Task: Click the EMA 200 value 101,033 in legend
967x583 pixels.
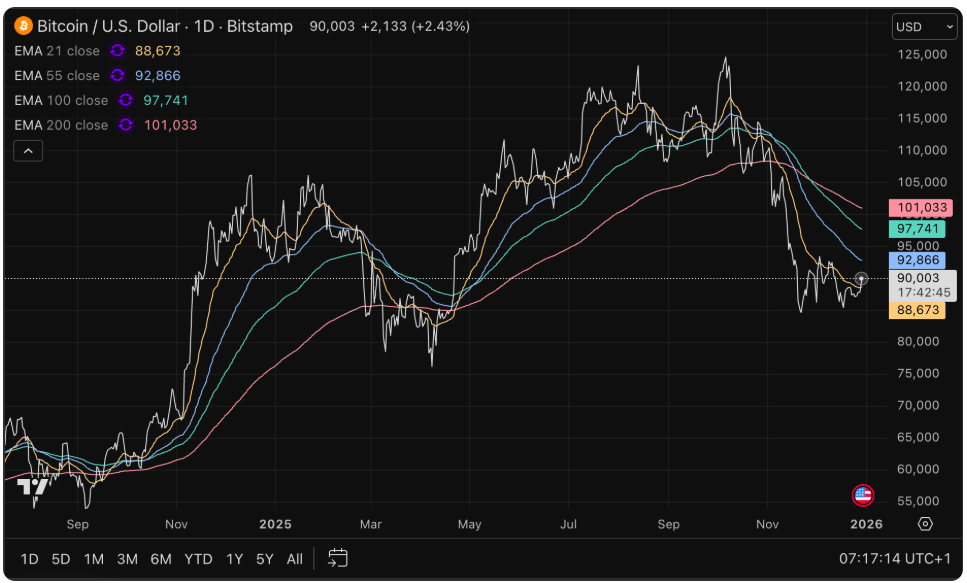Action: pyautogui.click(x=170, y=125)
